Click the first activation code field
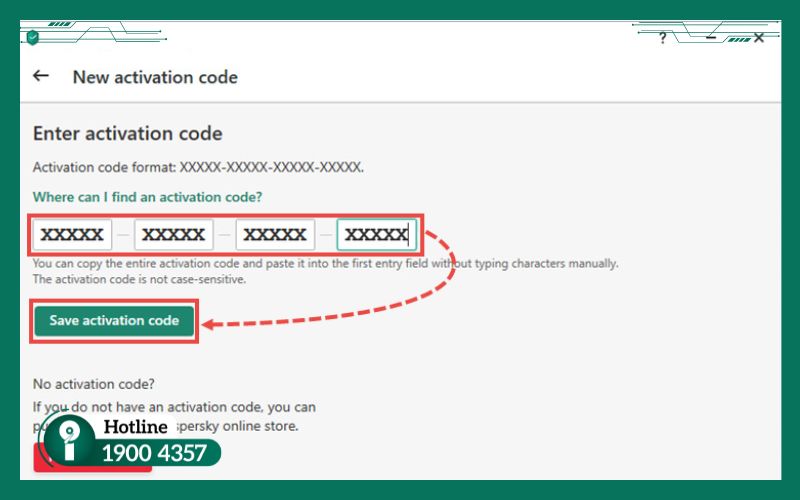Viewport: 800px width, 500px height. 72,235
